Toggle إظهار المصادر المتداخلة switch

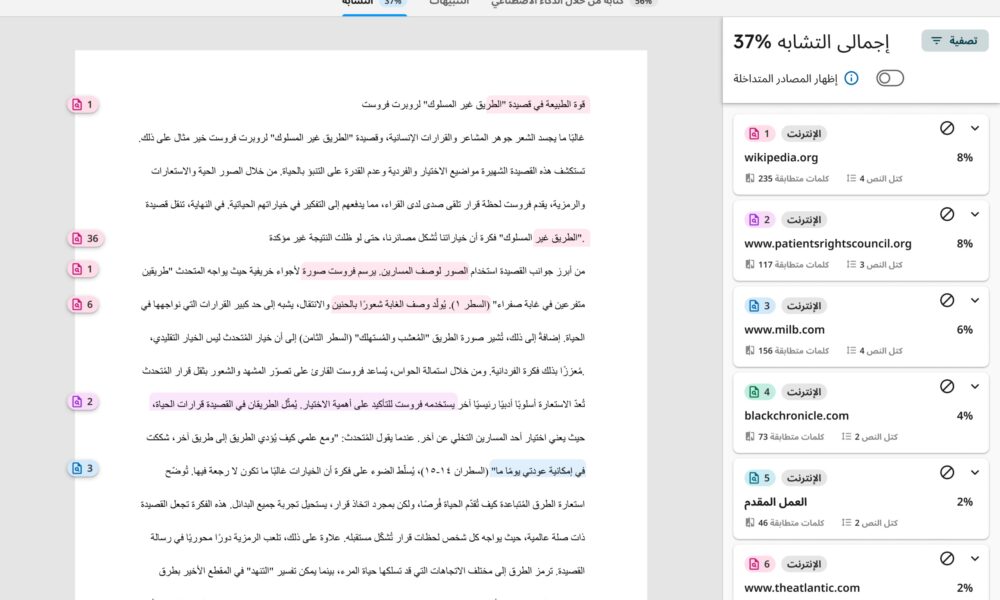(890, 78)
